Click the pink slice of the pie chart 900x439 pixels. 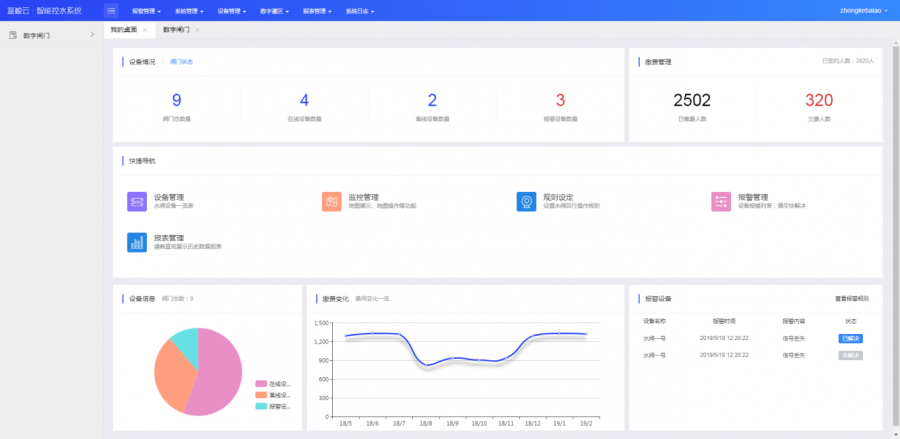pyautogui.click(x=221, y=376)
